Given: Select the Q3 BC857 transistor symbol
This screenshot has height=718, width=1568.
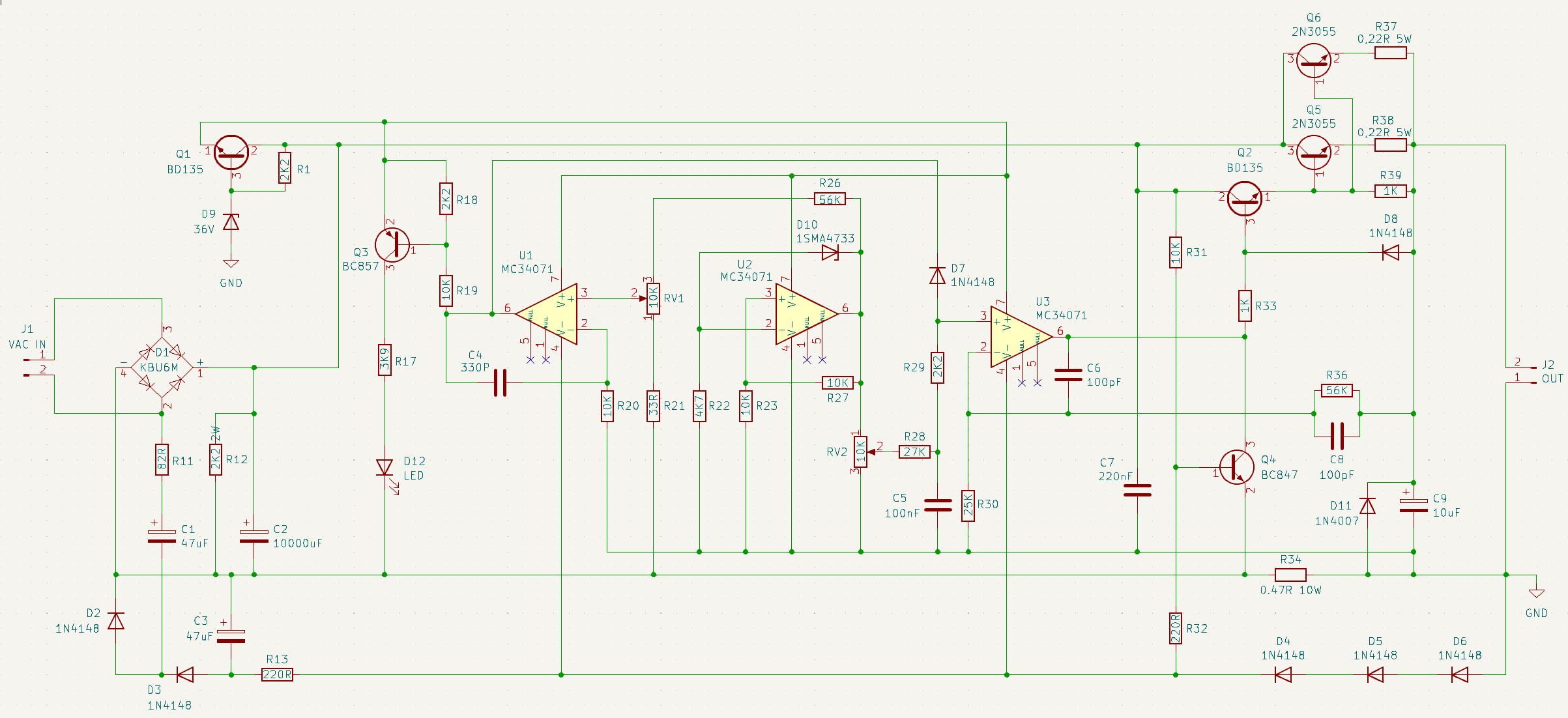Looking at the screenshot, I should pyautogui.click(x=393, y=245).
